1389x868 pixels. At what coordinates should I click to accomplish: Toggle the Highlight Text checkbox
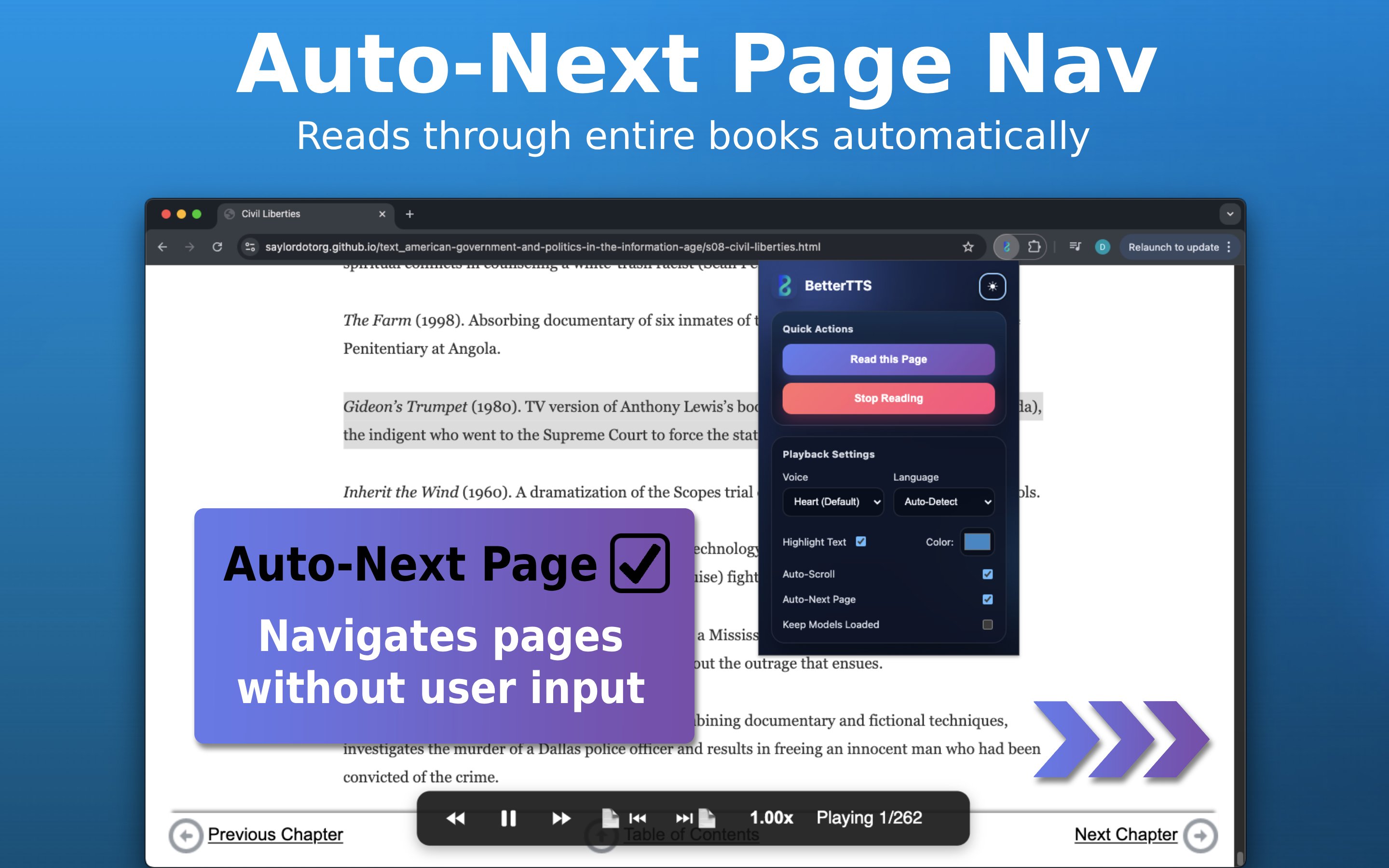(861, 542)
